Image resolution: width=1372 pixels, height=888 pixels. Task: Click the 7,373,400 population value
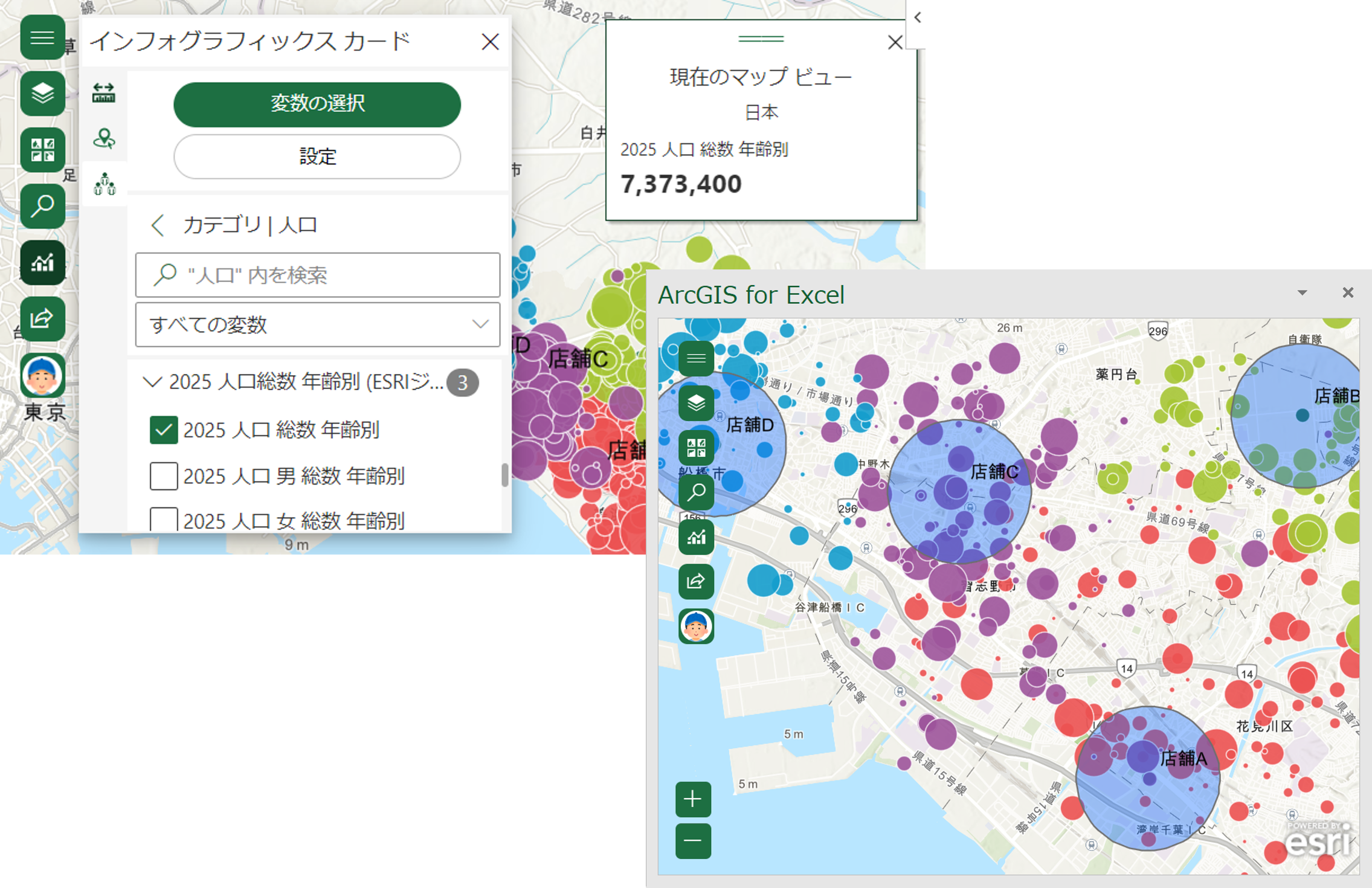pos(681,184)
